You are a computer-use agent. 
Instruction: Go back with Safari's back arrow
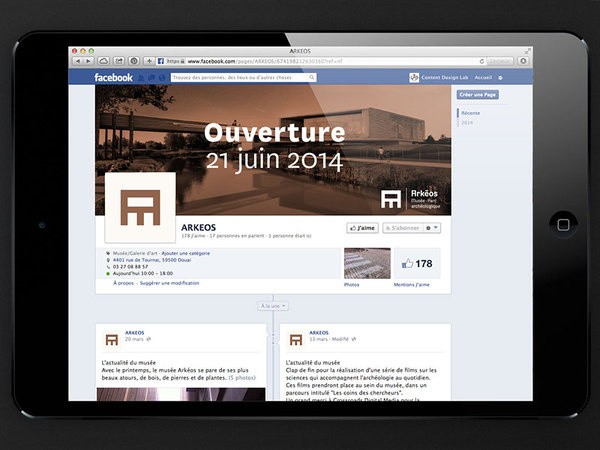[78, 61]
